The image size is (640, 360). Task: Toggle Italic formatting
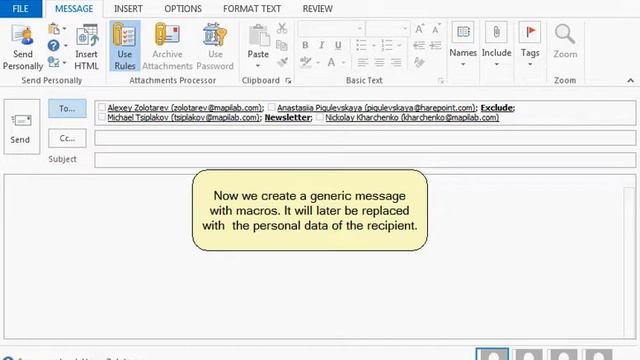click(x=322, y=45)
